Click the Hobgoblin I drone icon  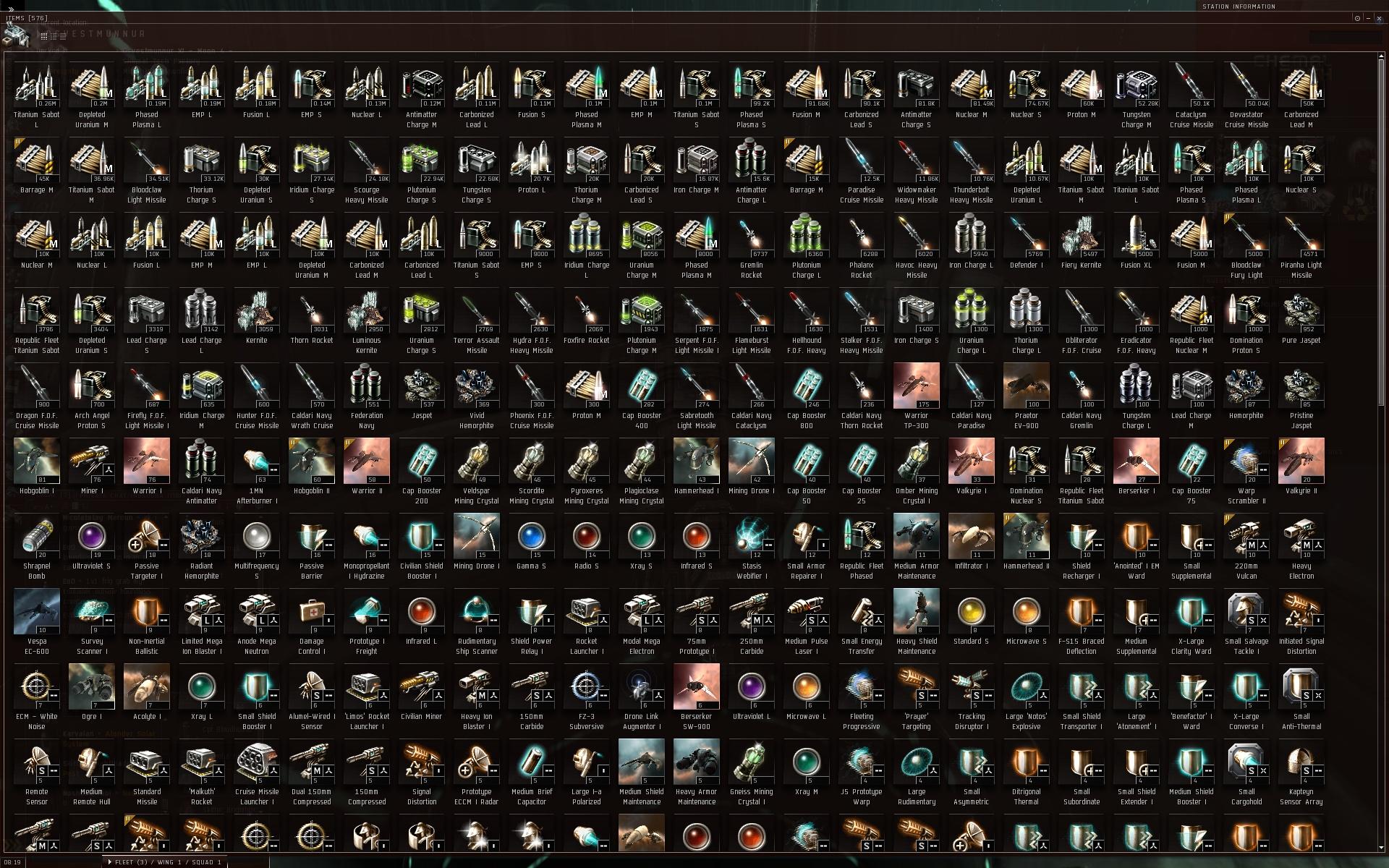(x=37, y=461)
